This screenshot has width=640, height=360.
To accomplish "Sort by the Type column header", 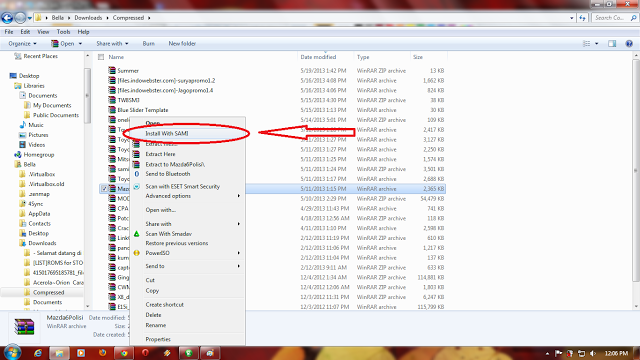I will (363, 57).
